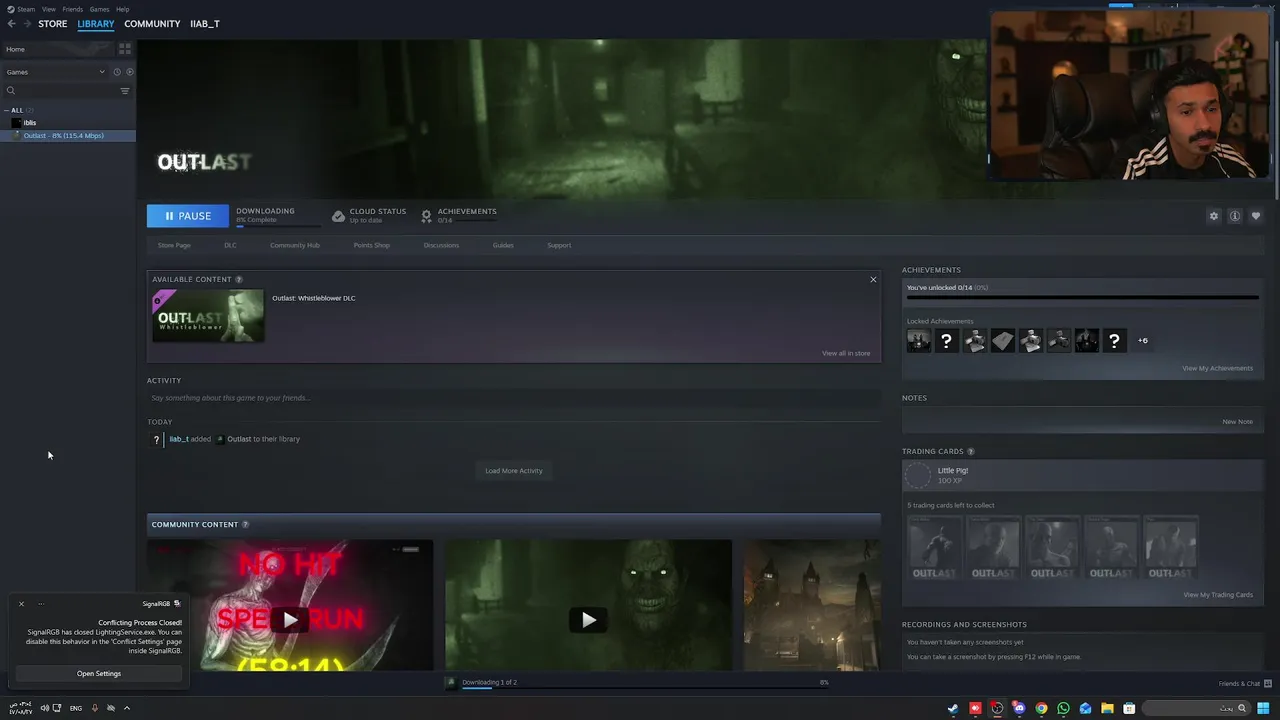Open Windows Start menu

1263,708
